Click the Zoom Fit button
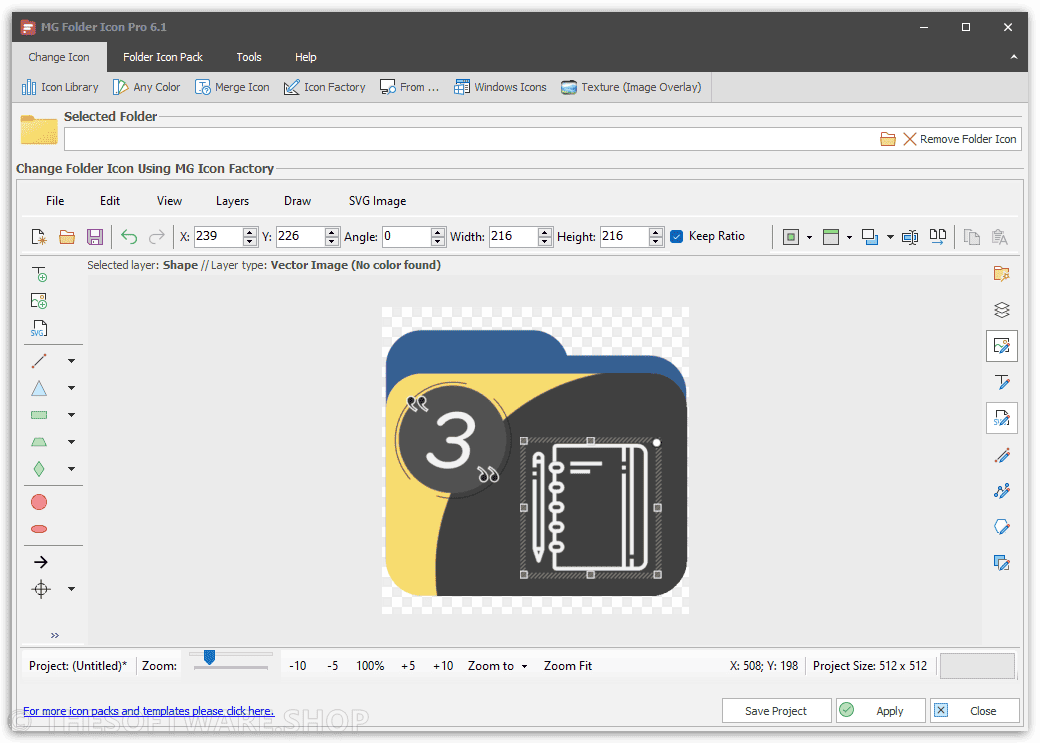The width and height of the screenshot is (1040, 743). (x=568, y=666)
